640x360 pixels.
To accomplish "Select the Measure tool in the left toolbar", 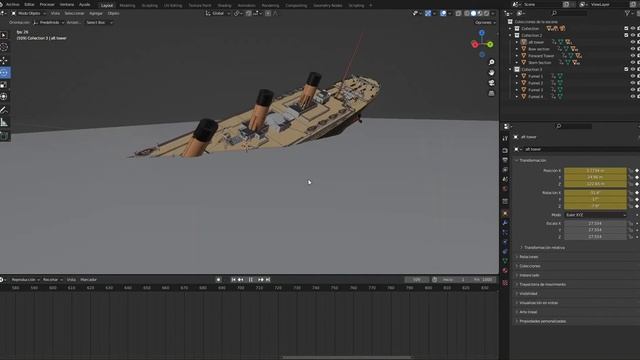I will 4,122.
